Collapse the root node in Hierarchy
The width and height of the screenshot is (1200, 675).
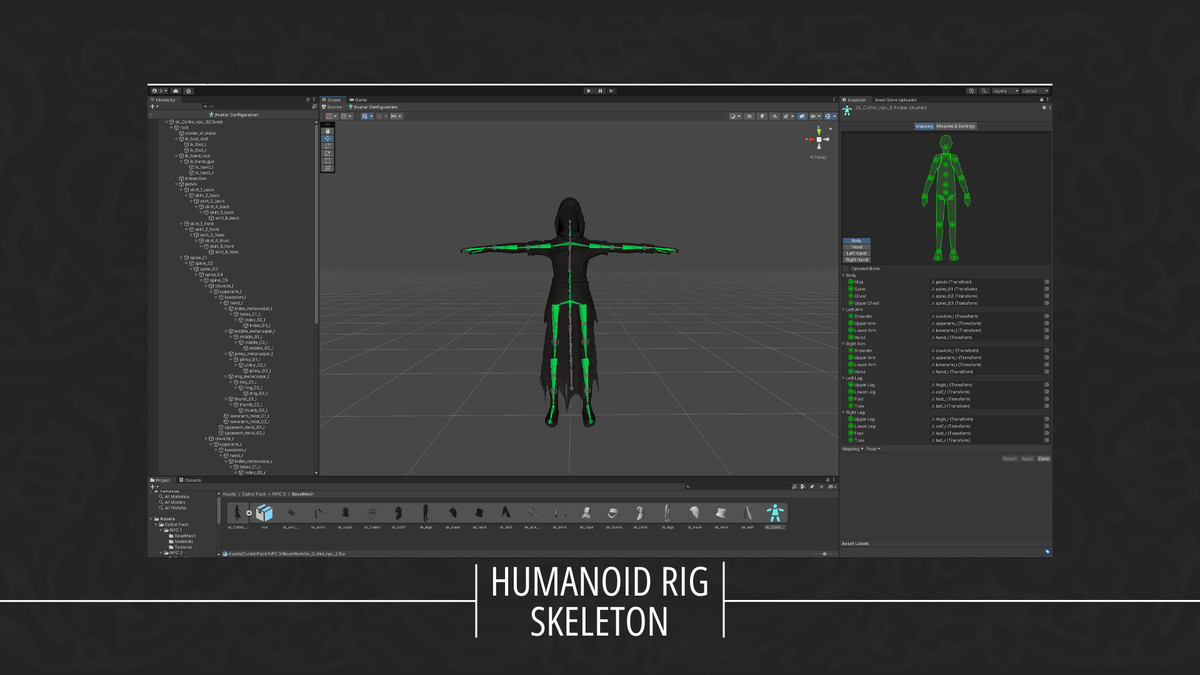[172, 127]
